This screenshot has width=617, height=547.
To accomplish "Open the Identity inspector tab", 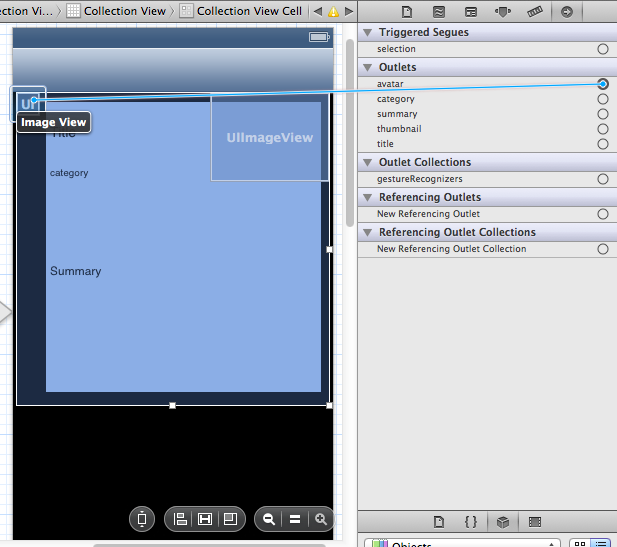I will coord(471,12).
